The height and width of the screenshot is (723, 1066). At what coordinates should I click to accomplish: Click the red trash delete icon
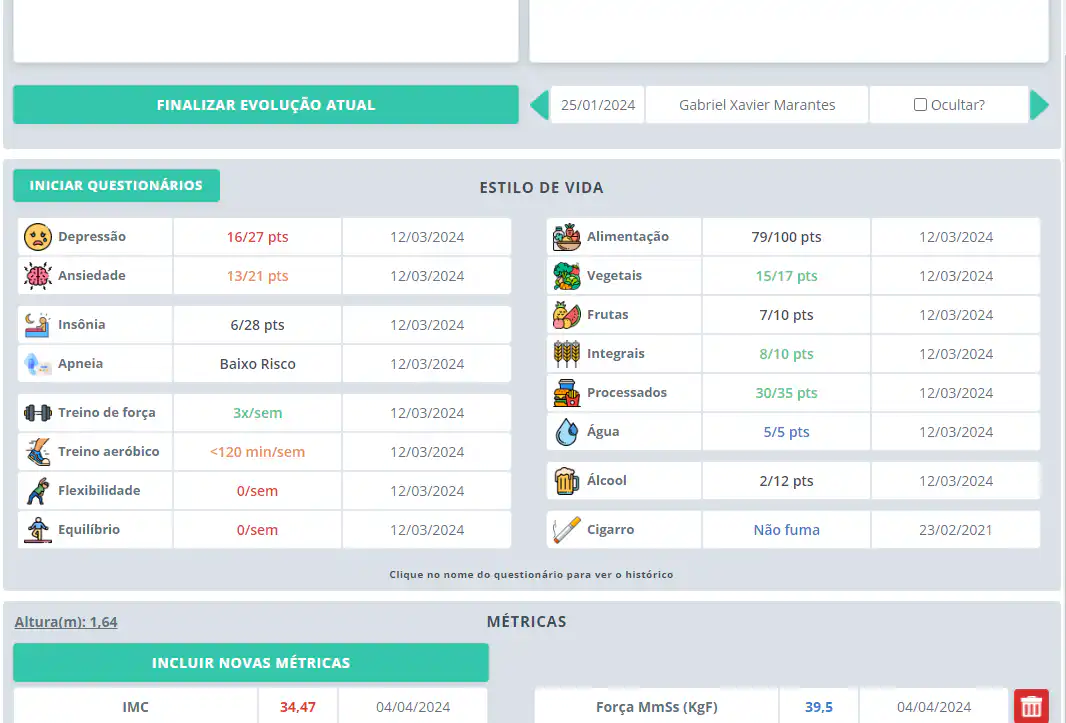[1031, 707]
